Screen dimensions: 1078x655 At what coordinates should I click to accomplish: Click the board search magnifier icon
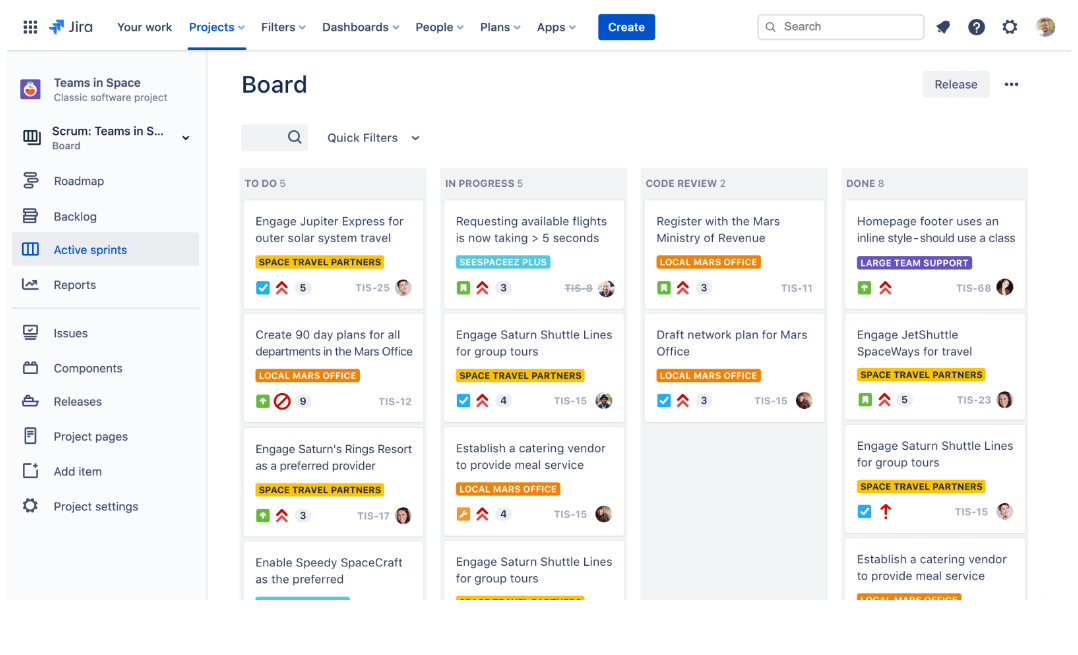[x=294, y=137]
